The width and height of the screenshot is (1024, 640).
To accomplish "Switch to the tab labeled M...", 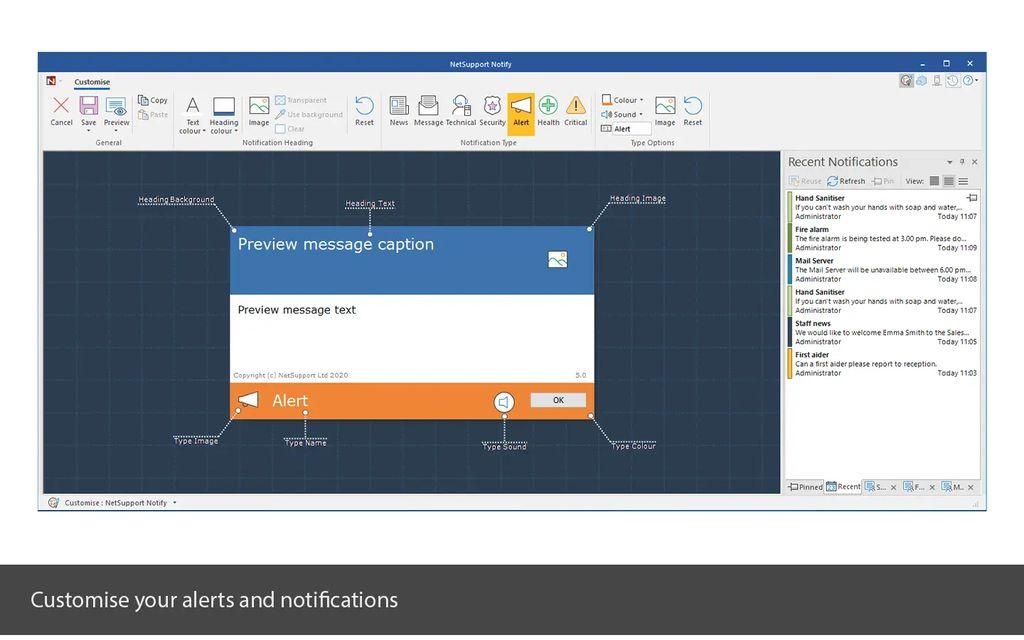I will point(953,487).
